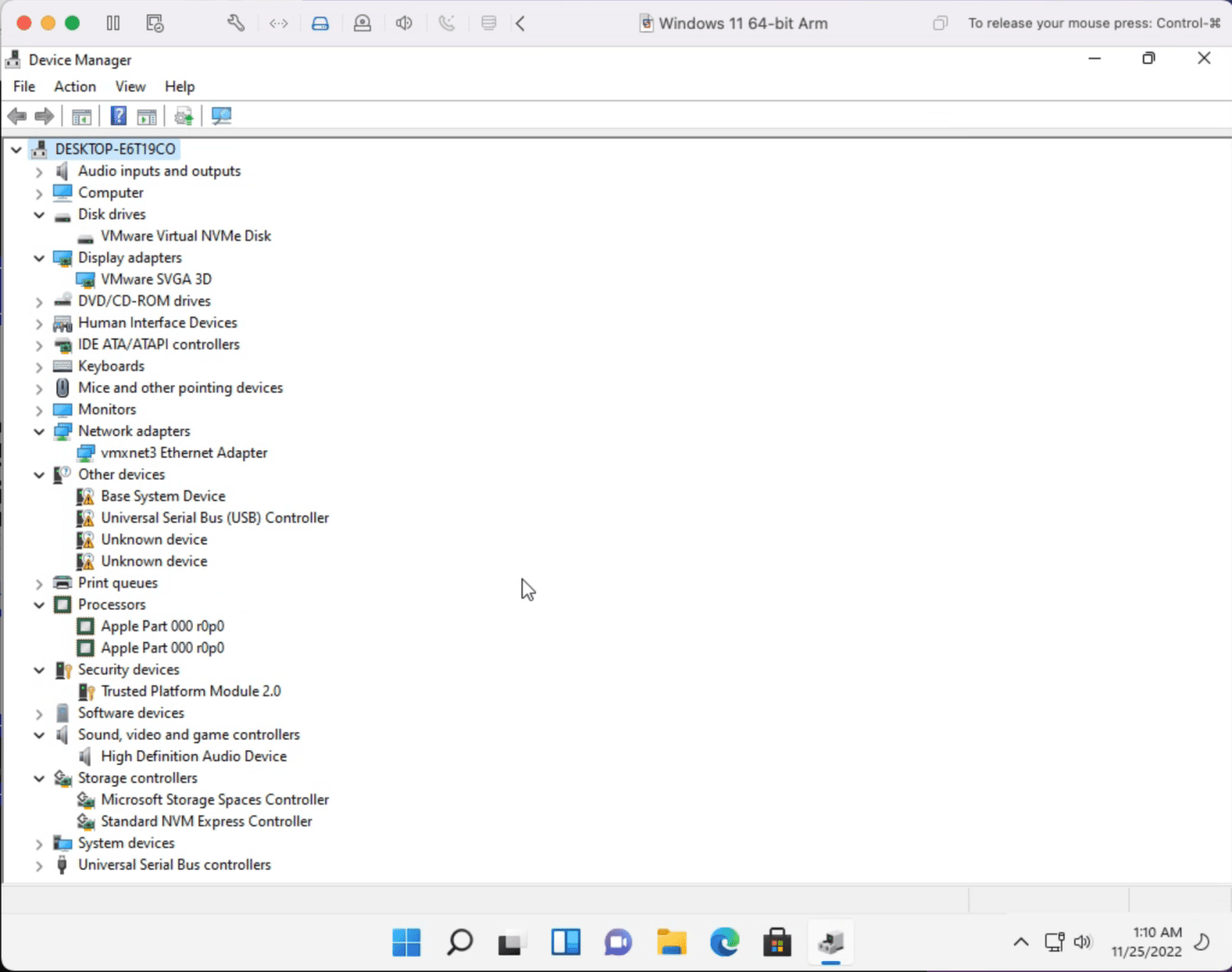This screenshot has width=1232, height=972.
Task: Collapse the Other devices category
Action: (39, 475)
